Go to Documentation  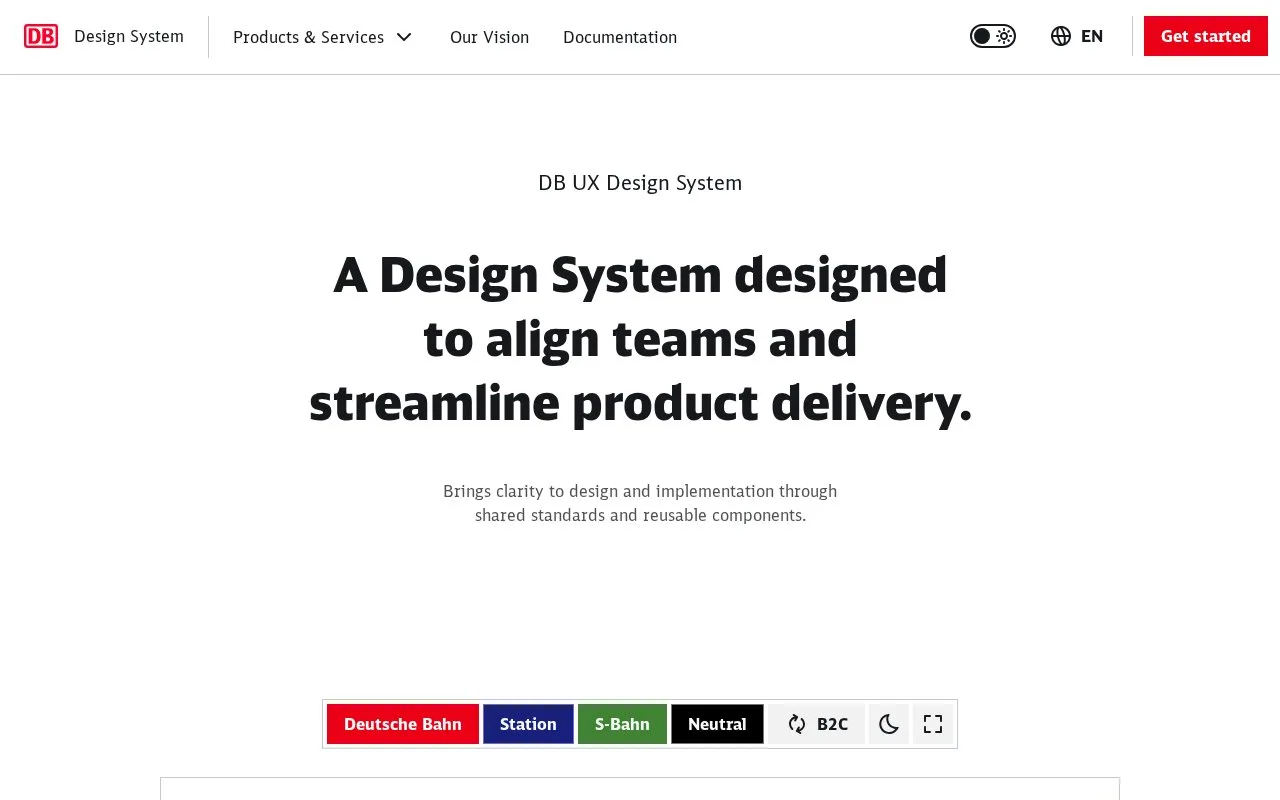620,37
